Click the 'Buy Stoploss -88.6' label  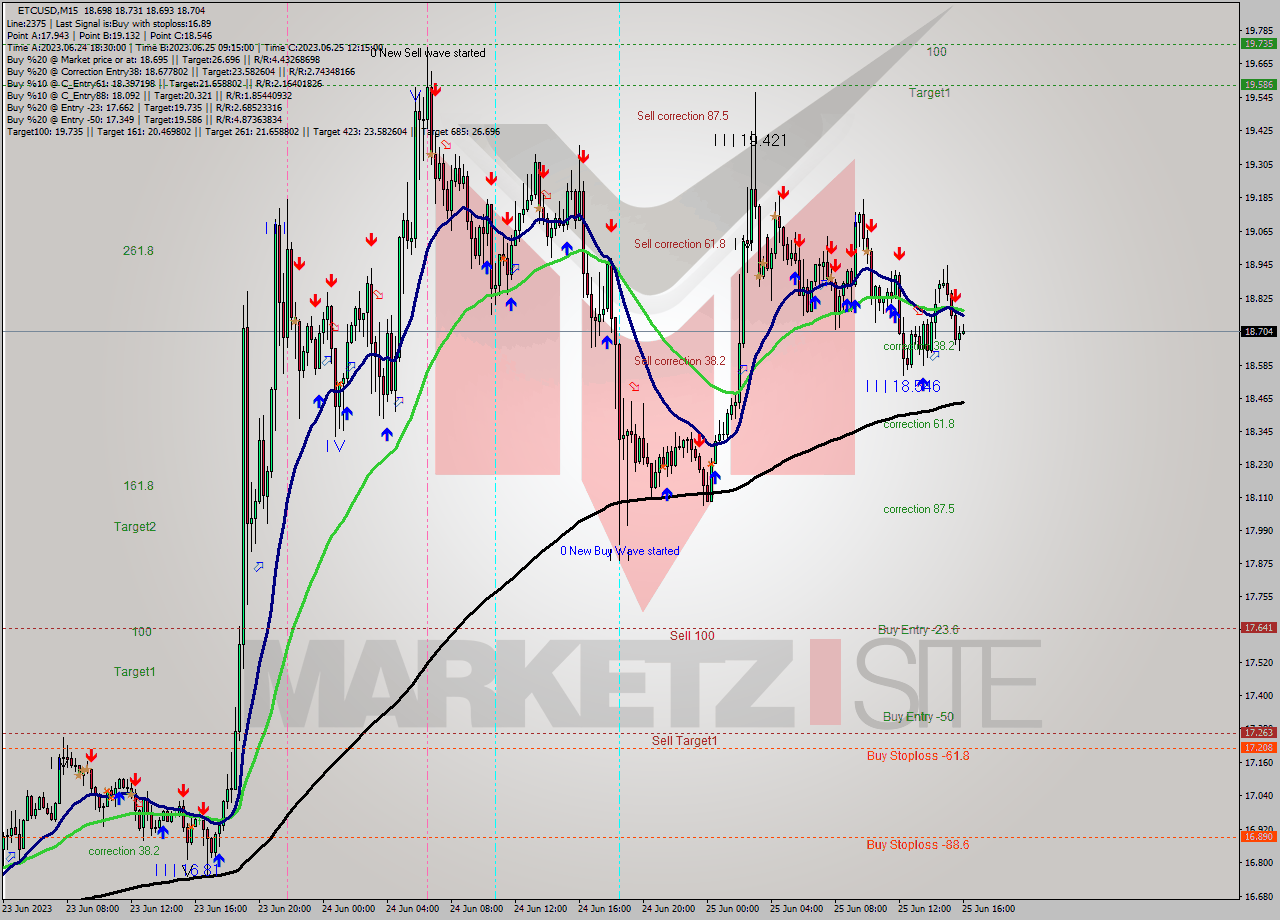tap(918, 845)
